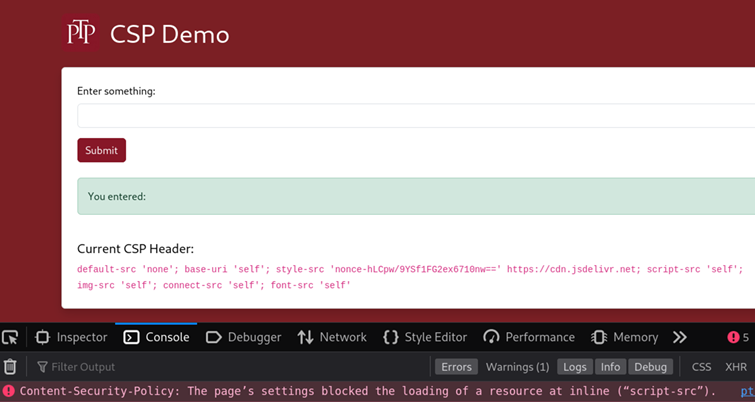The width and height of the screenshot is (755, 402).
Task: Focus the 'Enter something' input field
Action: tap(416, 116)
